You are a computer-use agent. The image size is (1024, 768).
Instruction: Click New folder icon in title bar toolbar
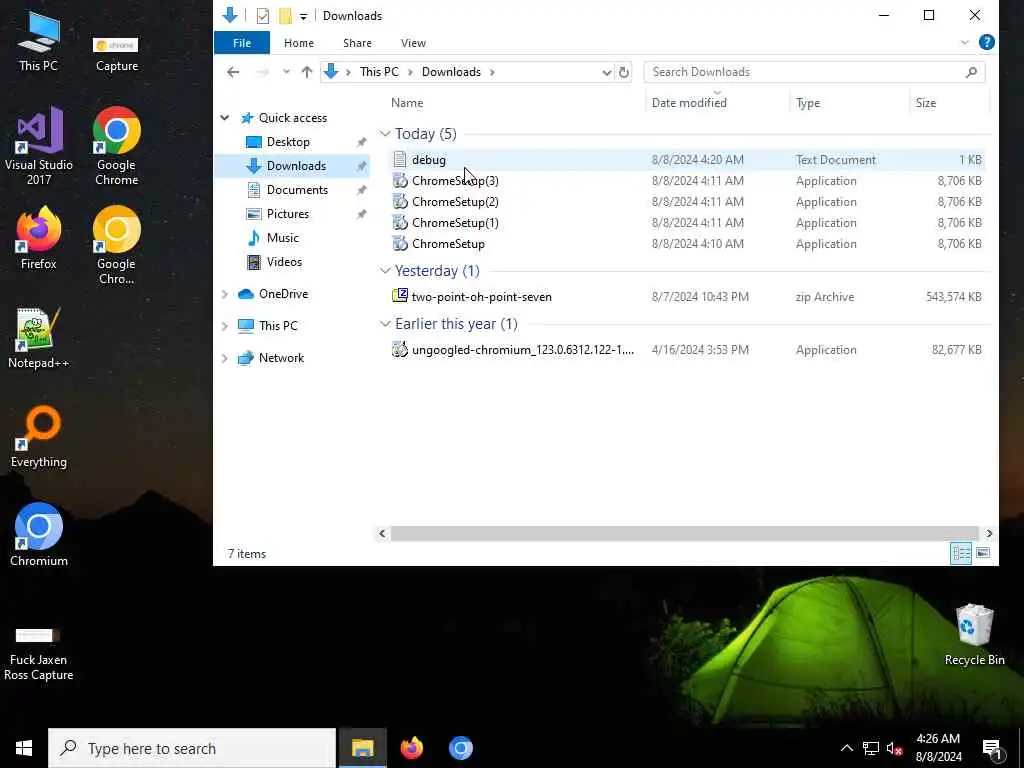285,16
